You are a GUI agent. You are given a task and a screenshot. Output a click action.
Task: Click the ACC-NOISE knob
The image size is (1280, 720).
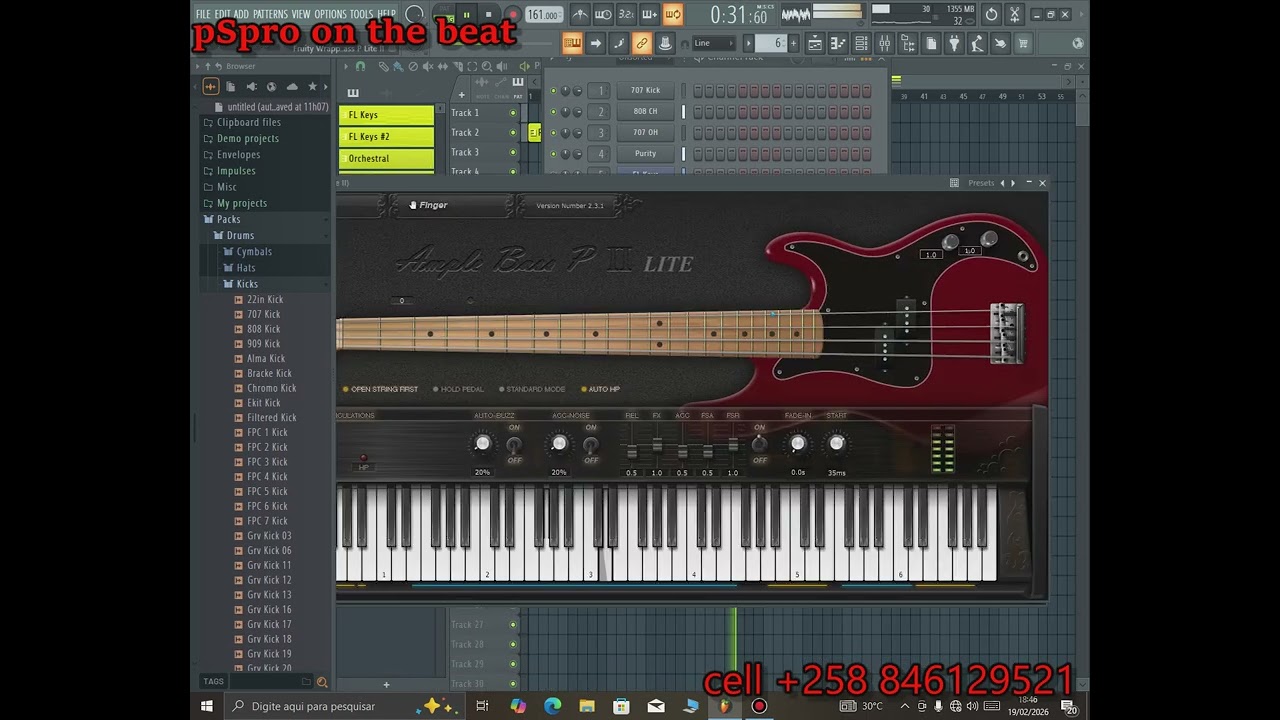[x=559, y=444]
